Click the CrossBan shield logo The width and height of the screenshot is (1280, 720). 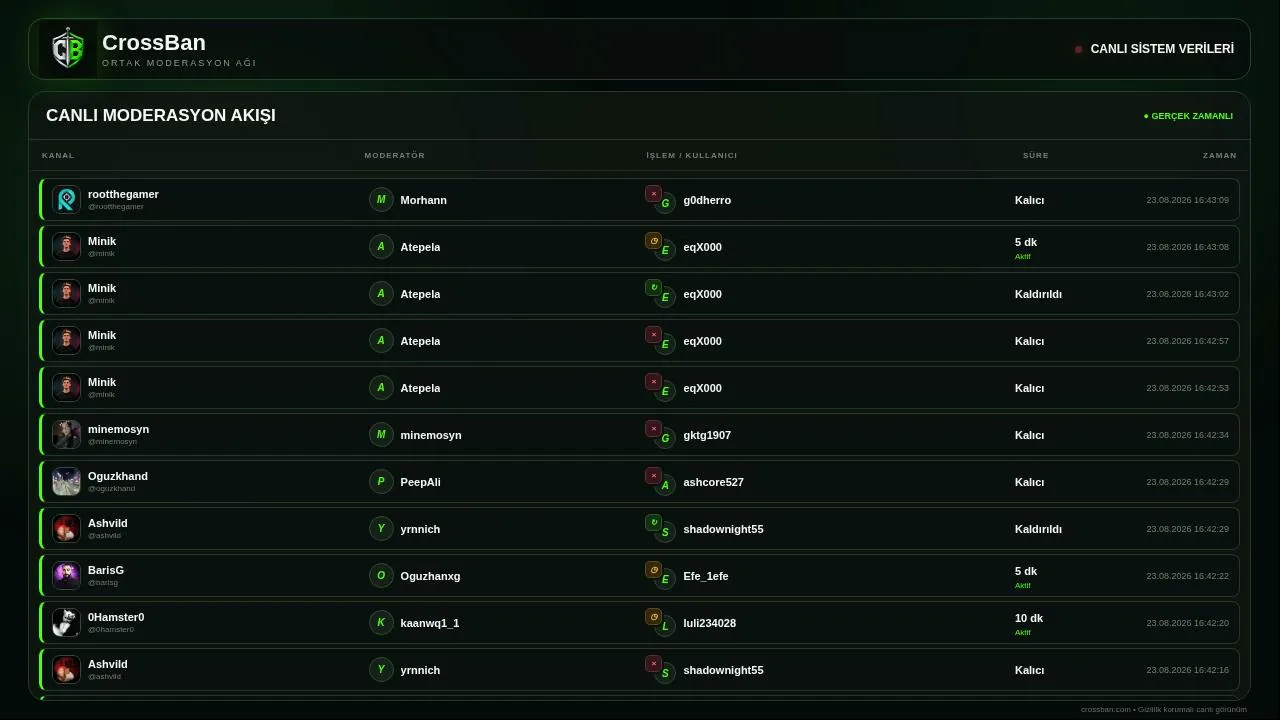pyautogui.click(x=68, y=49)
